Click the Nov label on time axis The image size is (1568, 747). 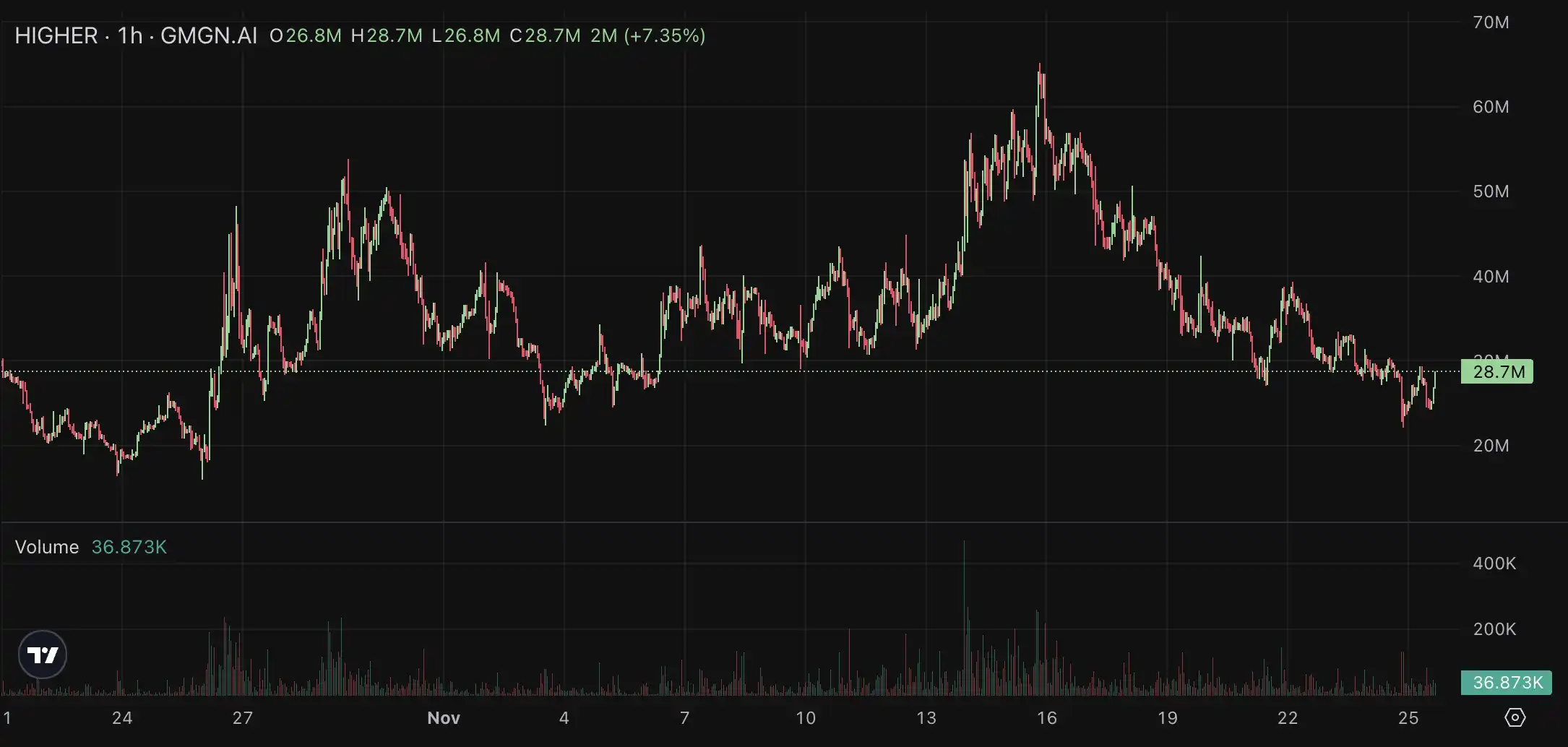444,717
